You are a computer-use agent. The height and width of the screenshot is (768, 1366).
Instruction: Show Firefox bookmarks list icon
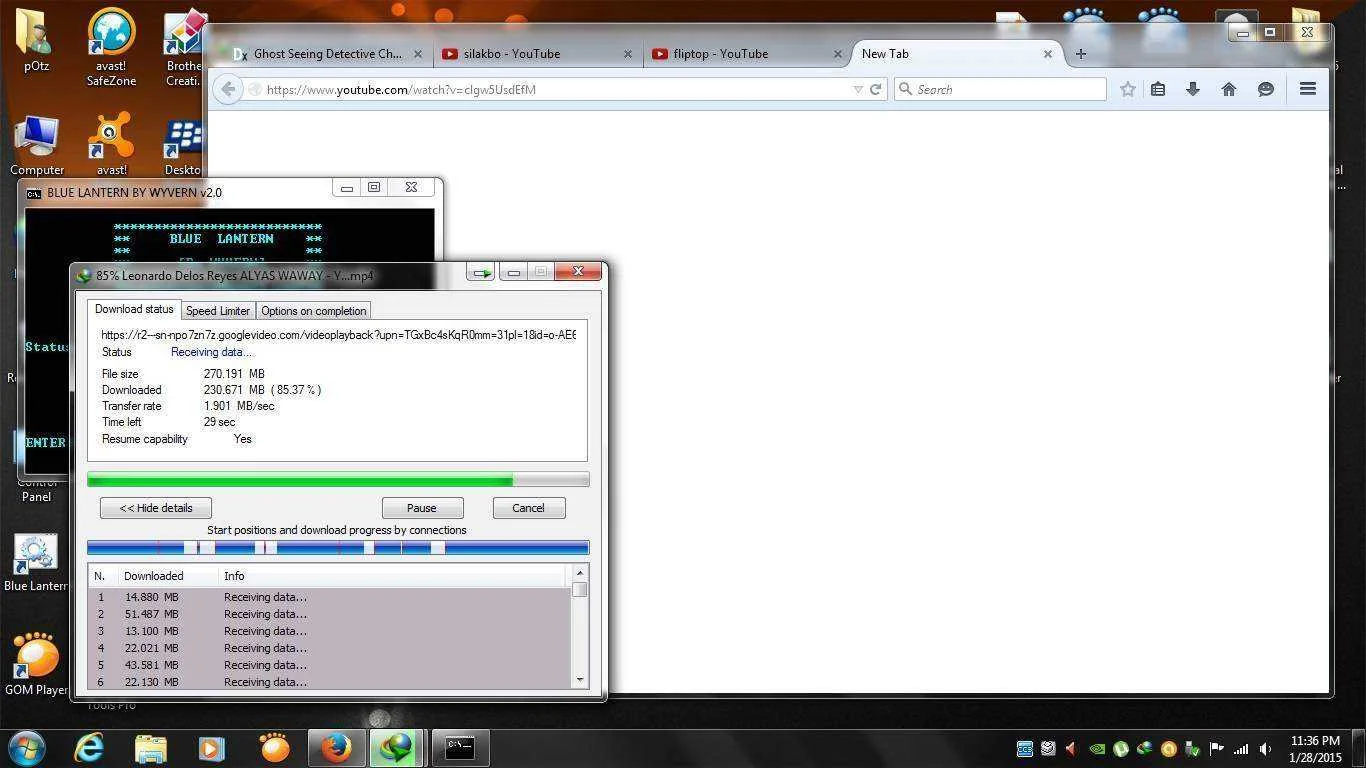(1158, 89)
